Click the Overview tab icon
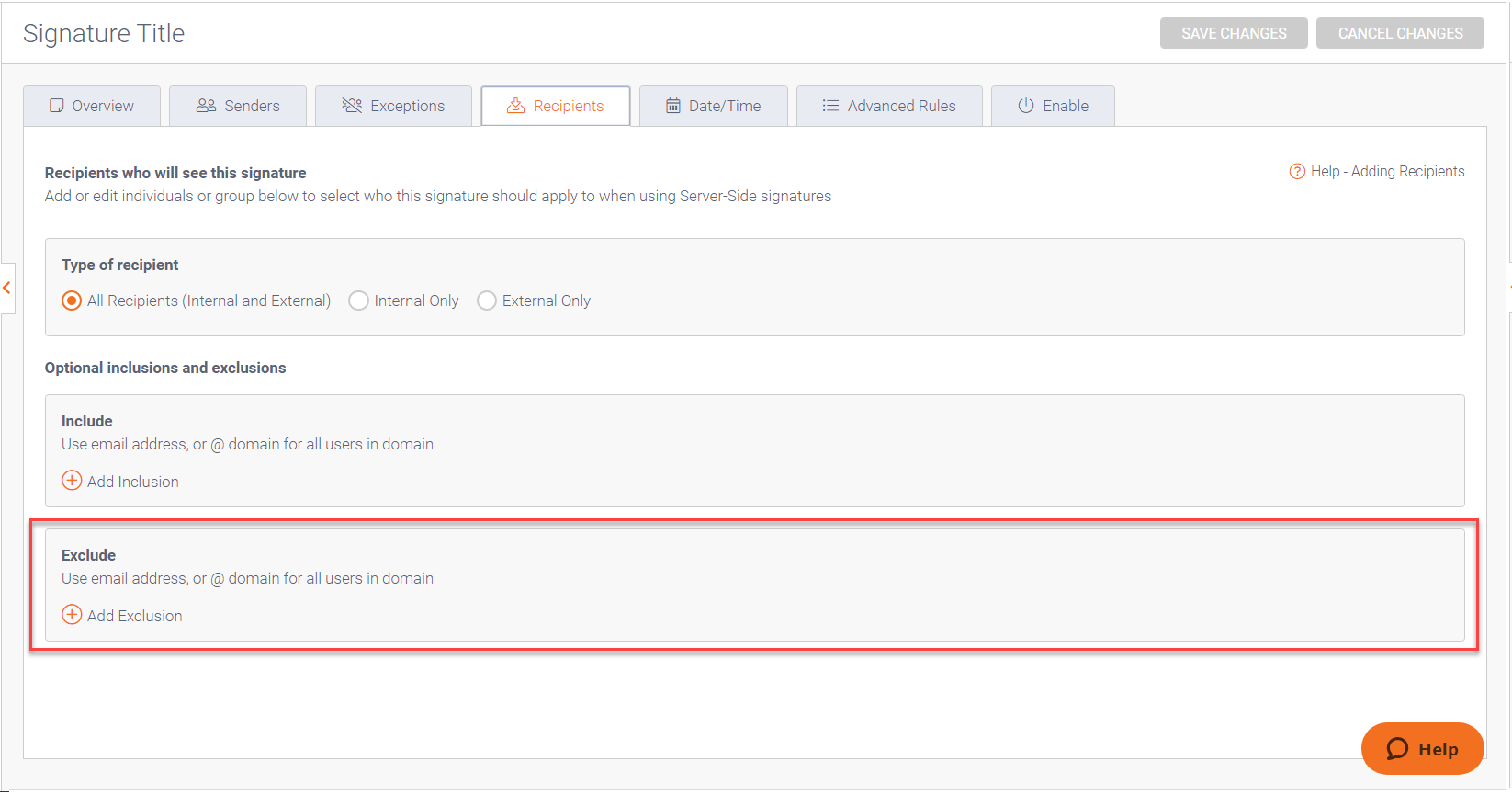This screenshot has height=795, width=1512. click(57, 106)
